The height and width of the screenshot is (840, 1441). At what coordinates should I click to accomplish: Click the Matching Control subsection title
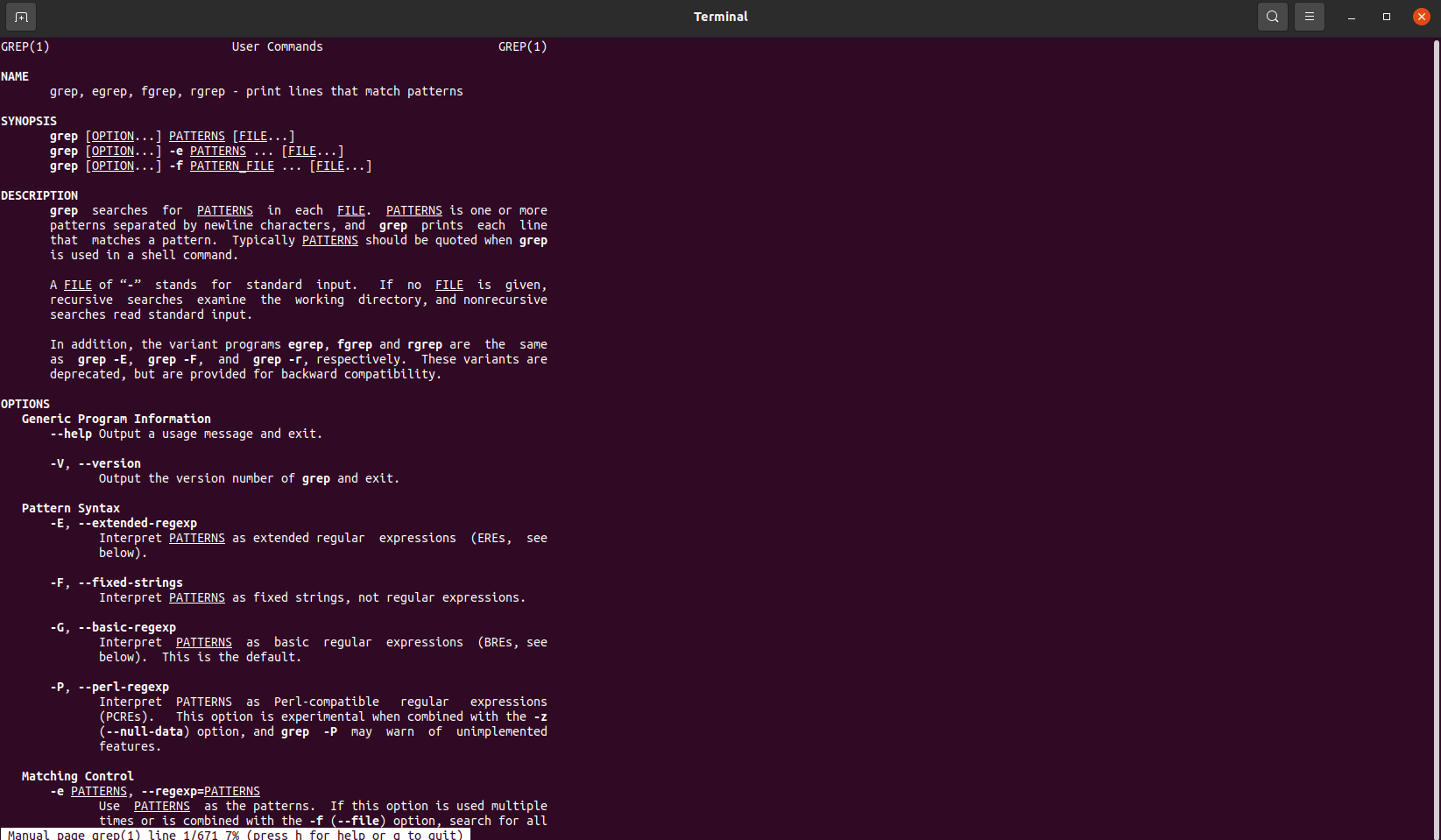77,776
